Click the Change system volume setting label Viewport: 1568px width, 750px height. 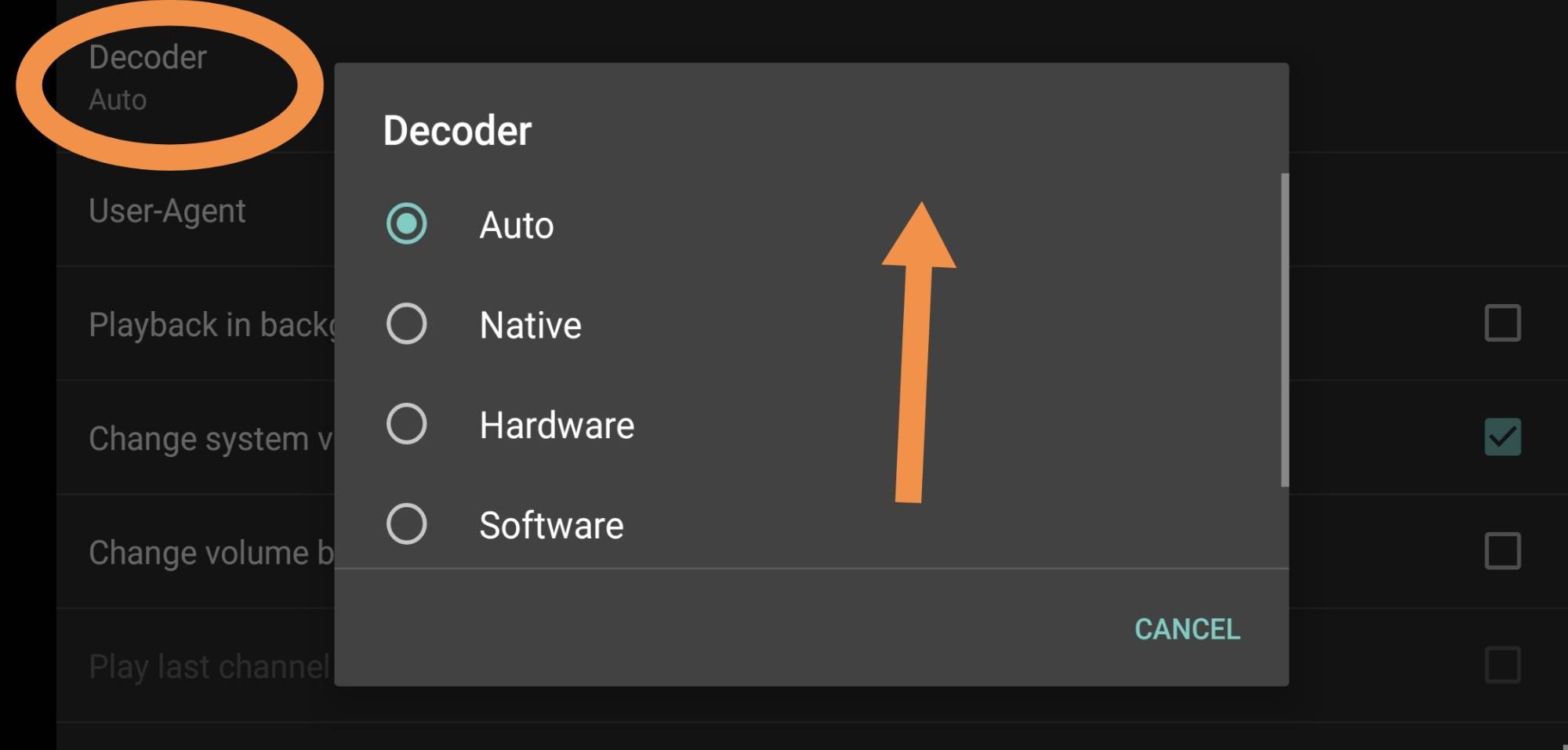pyautogui.click(x=212, y=439)
